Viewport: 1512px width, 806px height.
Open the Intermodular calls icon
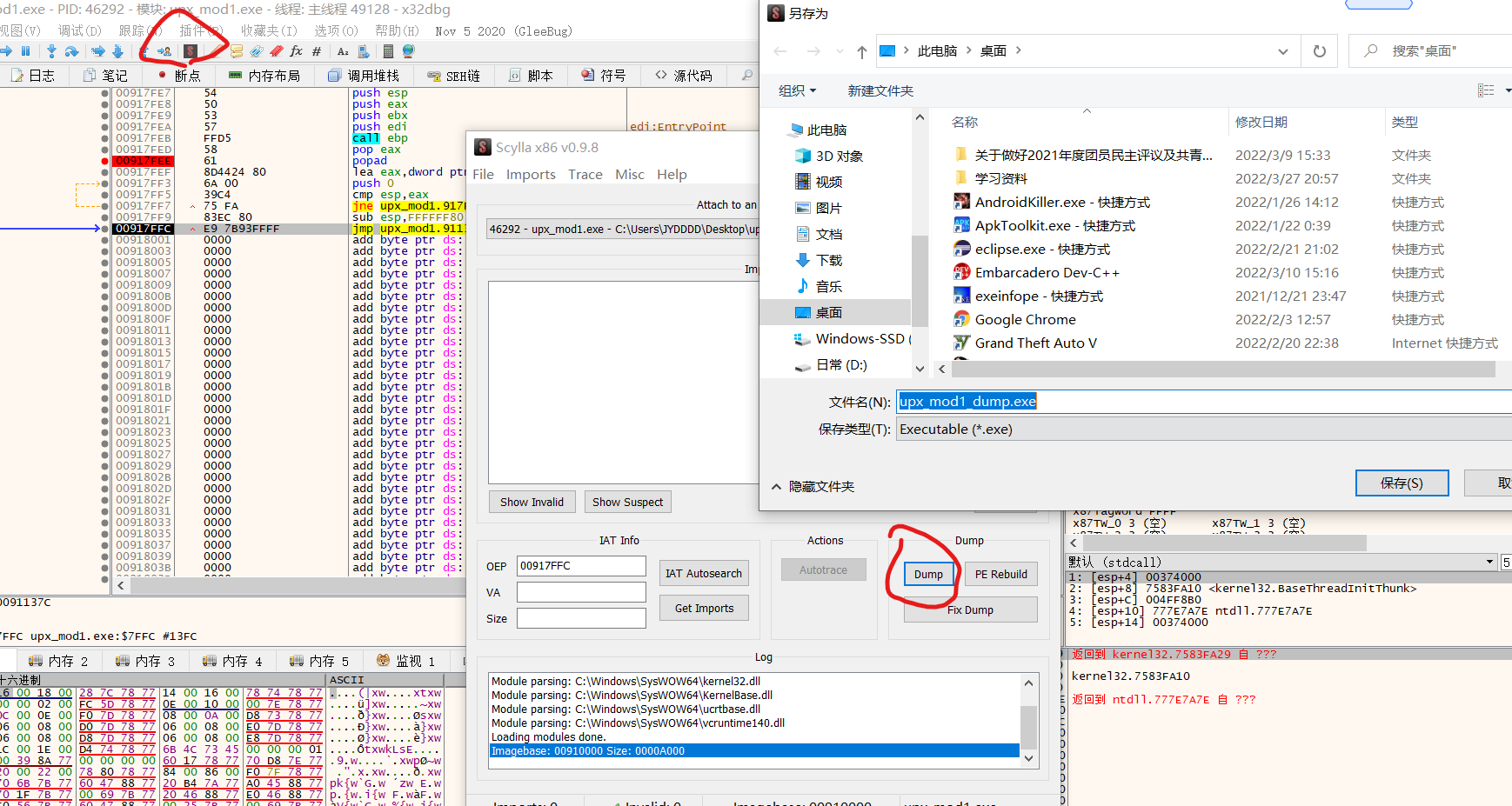[364, 51]
